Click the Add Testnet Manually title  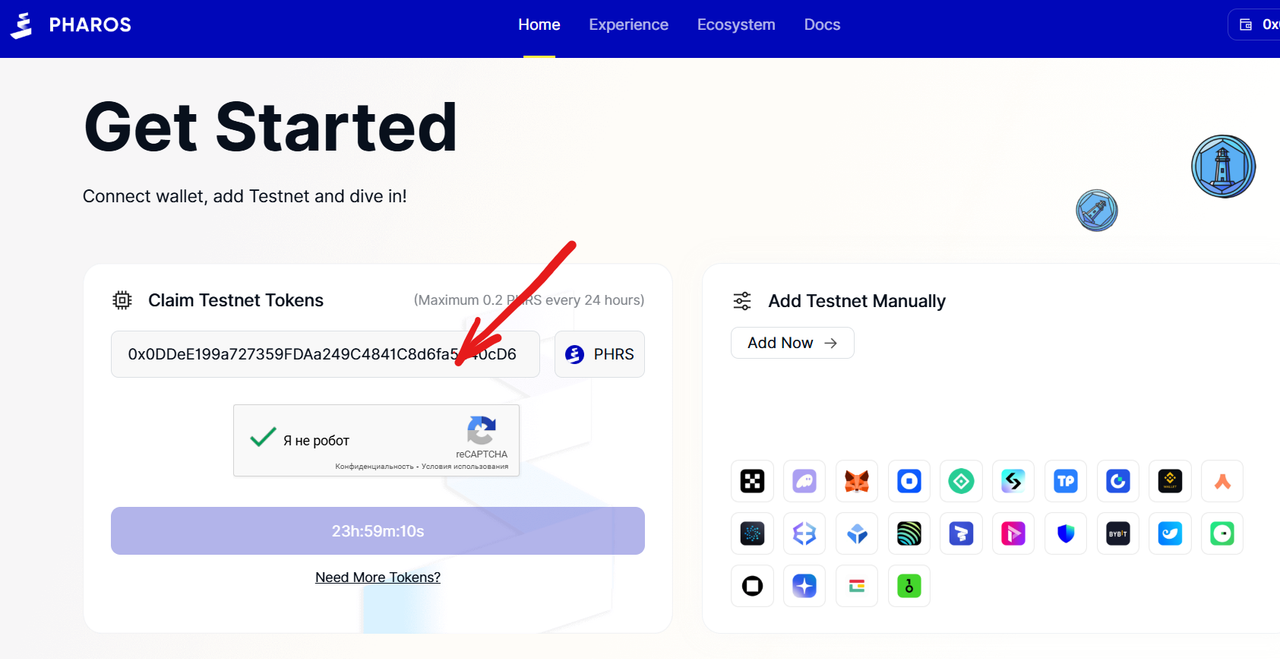(857, 301)
